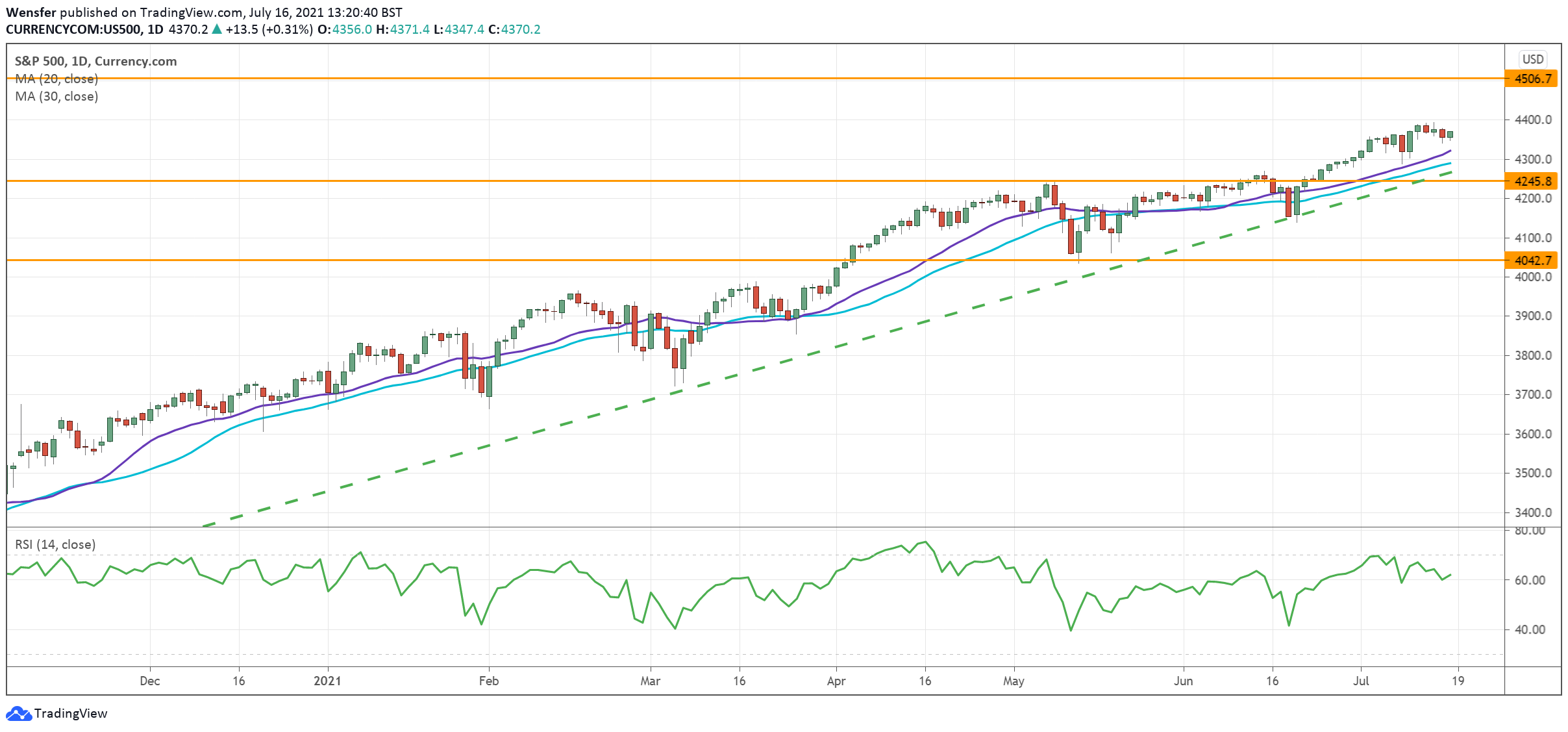
Task: Click the USD currency button
Action: [x=1532, y=59]
